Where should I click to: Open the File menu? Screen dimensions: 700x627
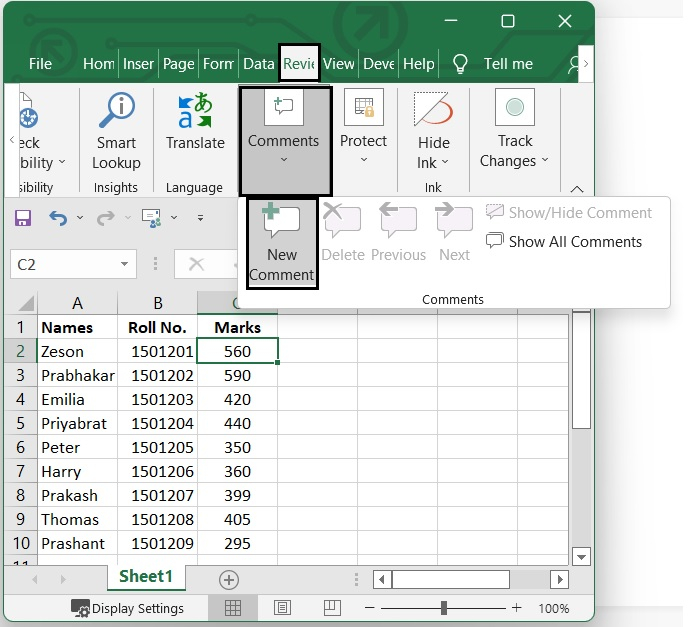click(x=40, y=64)
